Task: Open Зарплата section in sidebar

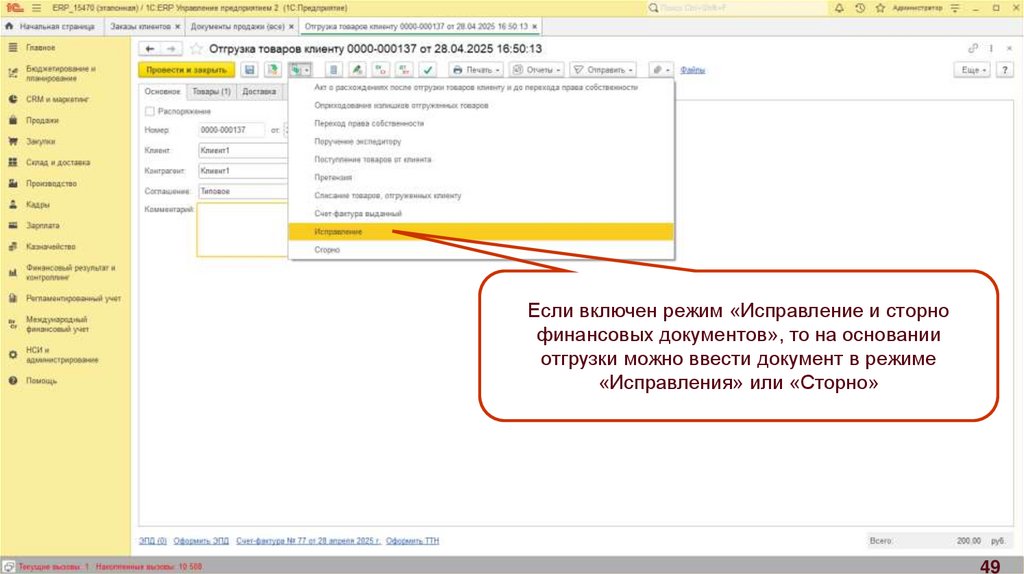Action: [x=42, y=225]
